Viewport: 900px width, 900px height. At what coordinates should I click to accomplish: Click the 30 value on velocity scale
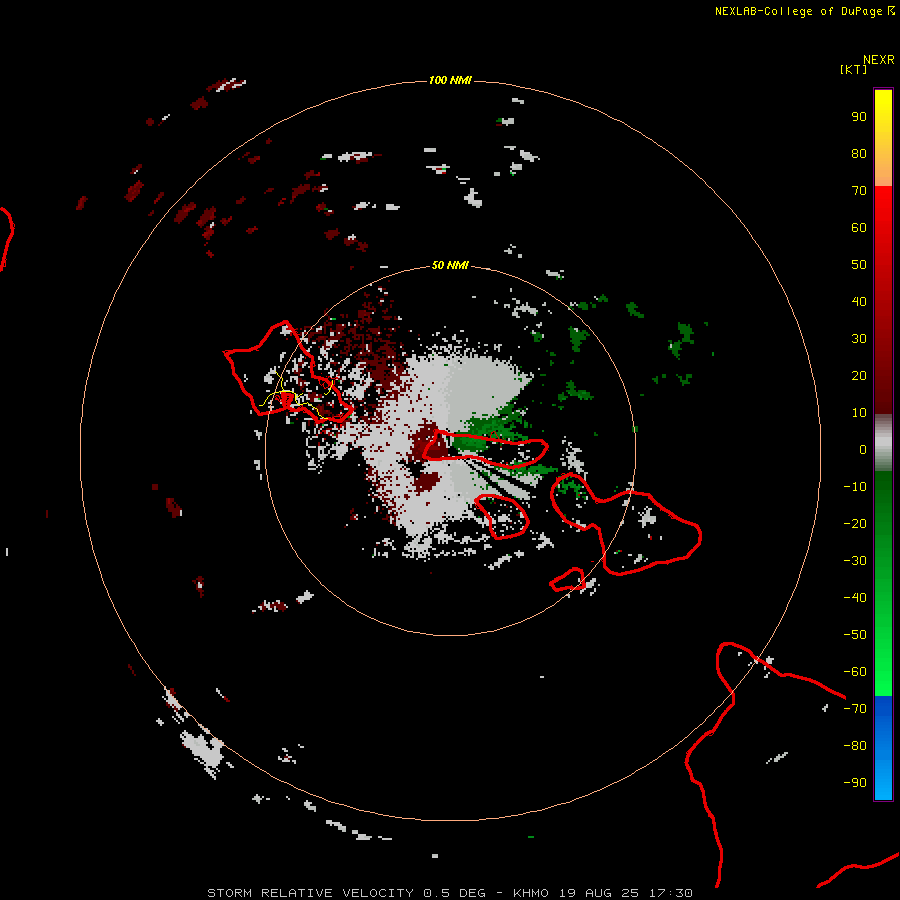[859, 339]
